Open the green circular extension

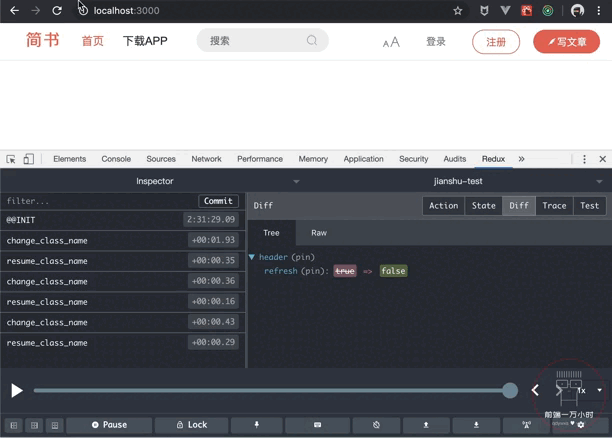click(548, 11)
